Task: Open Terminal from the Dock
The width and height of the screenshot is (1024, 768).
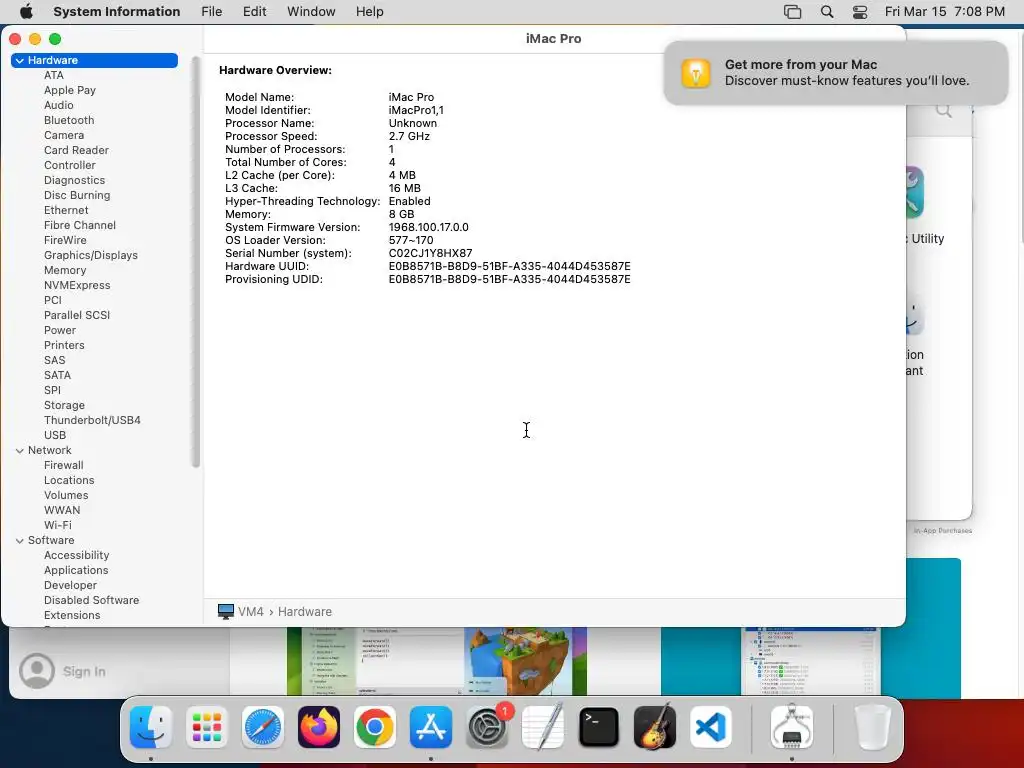Action: (599, 727)
